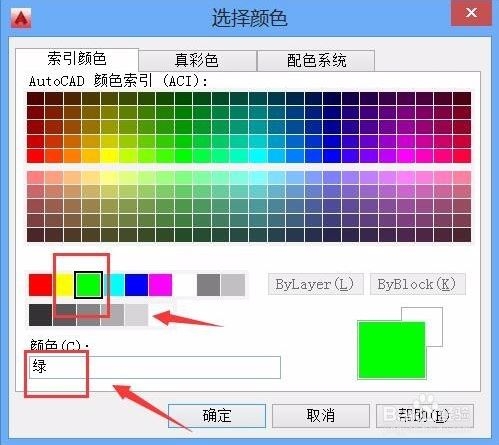Image resolution: width=499 pixels, height=445 pixels.
Task: Open the 真彩色 tab
Action: tap(197, 61)
